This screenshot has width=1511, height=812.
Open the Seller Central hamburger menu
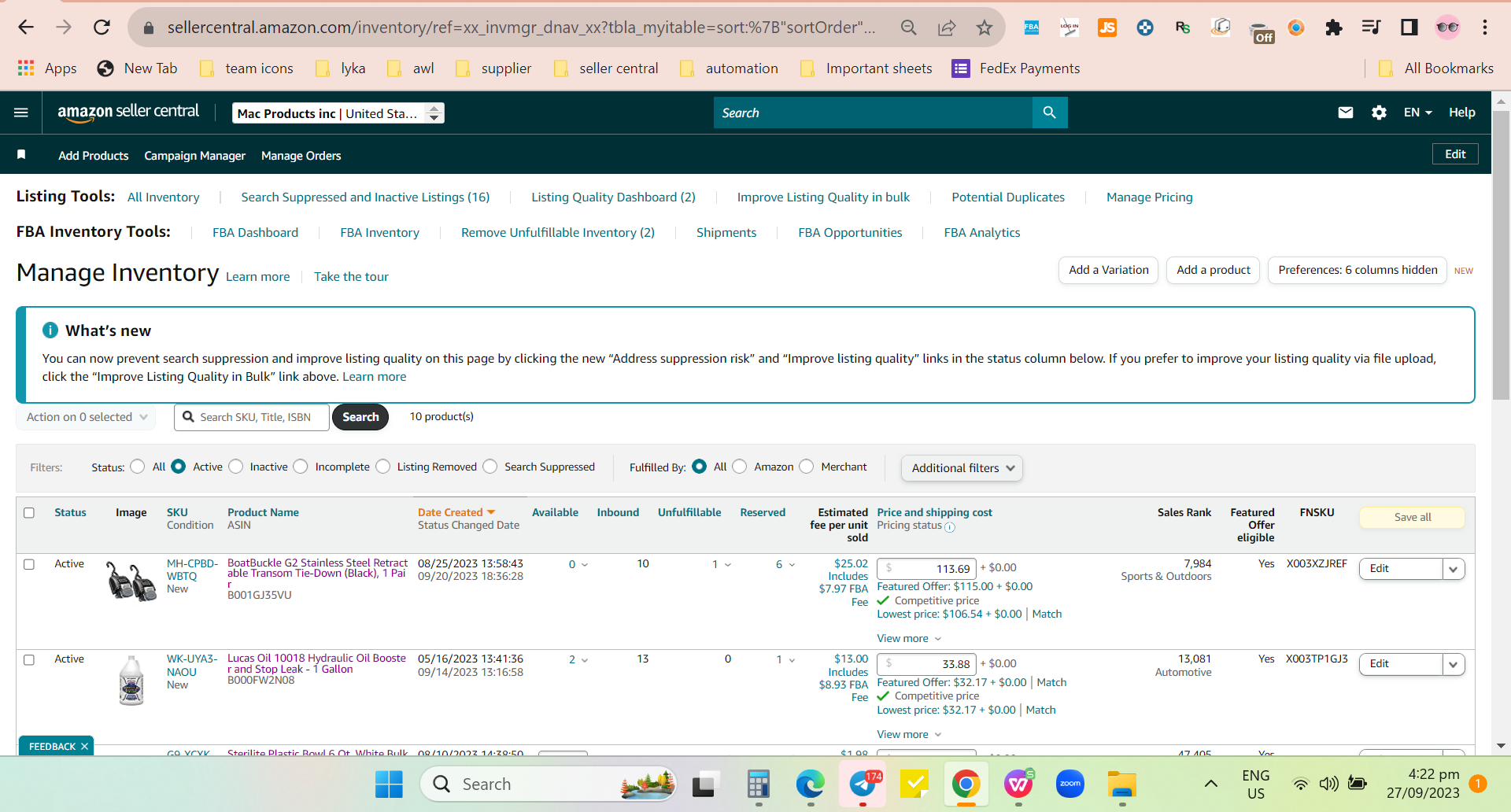pyautogui.click(x=21, y=113)
